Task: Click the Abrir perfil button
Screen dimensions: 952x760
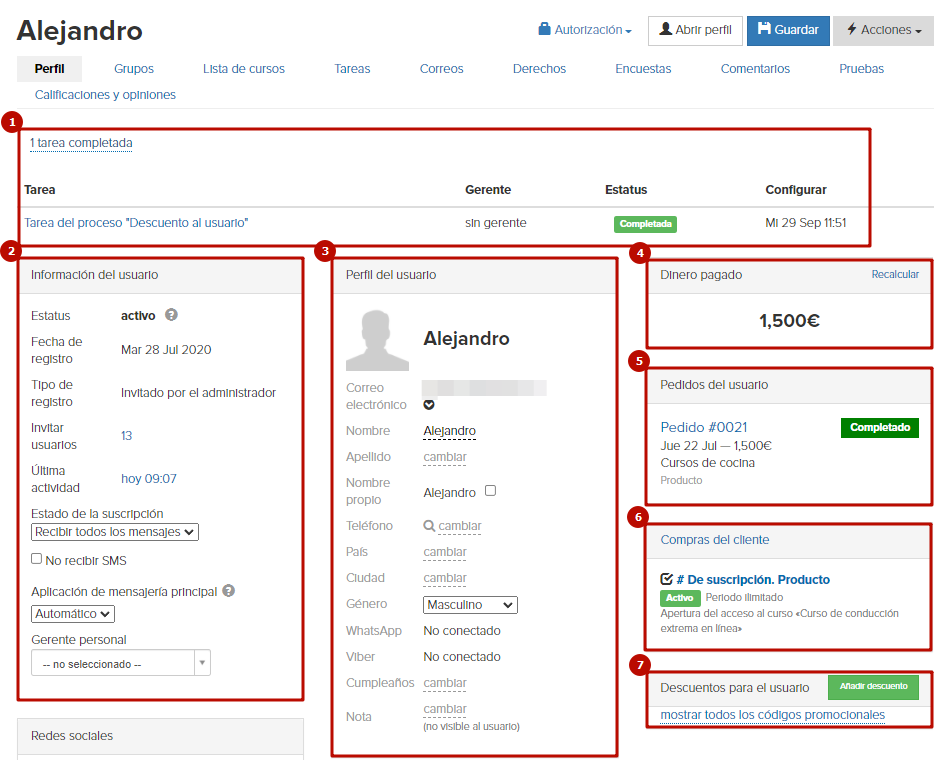Action: (x=695, y=30)
